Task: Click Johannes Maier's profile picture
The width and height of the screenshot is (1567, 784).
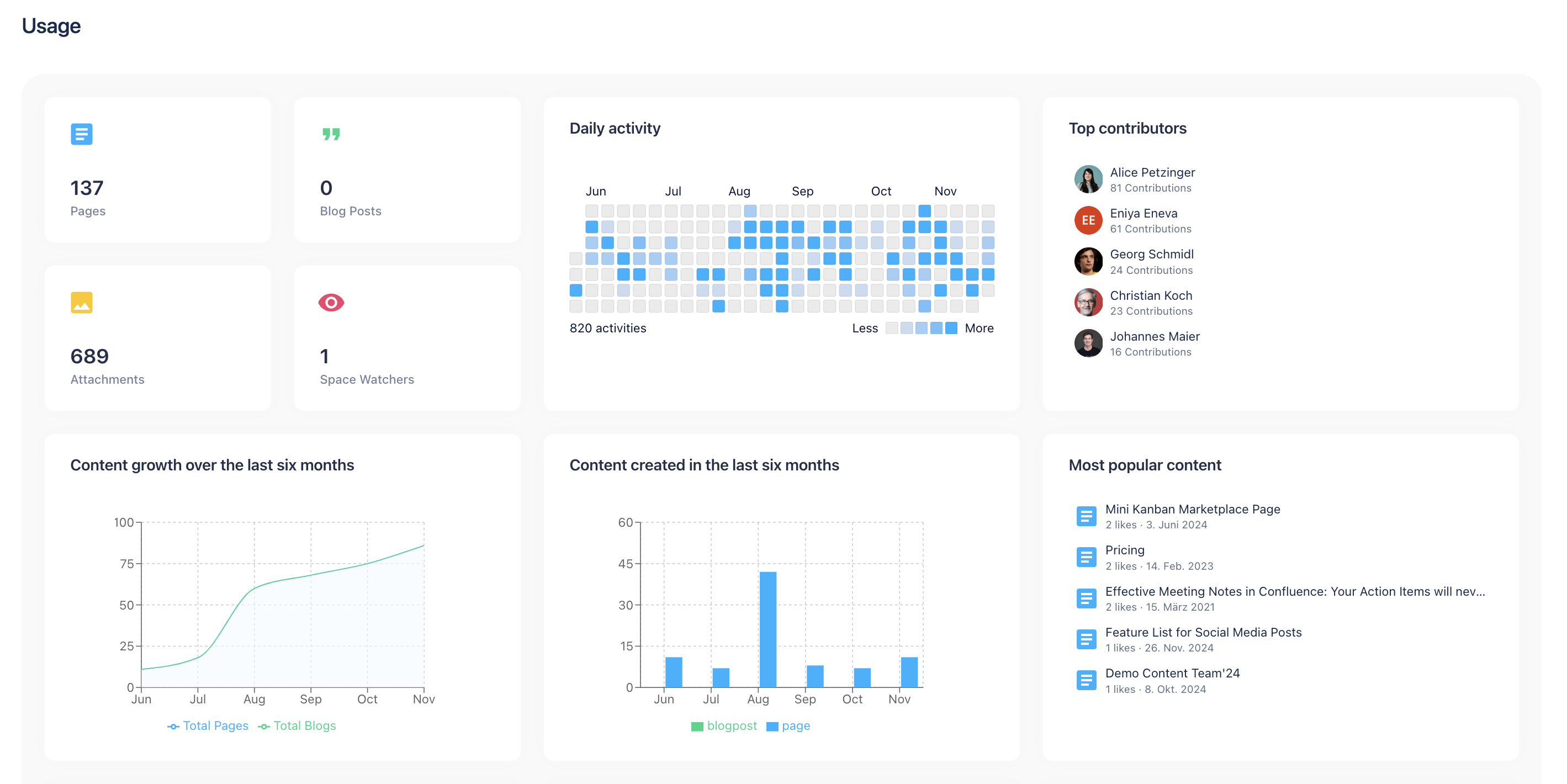Action: pos(1088,343)
